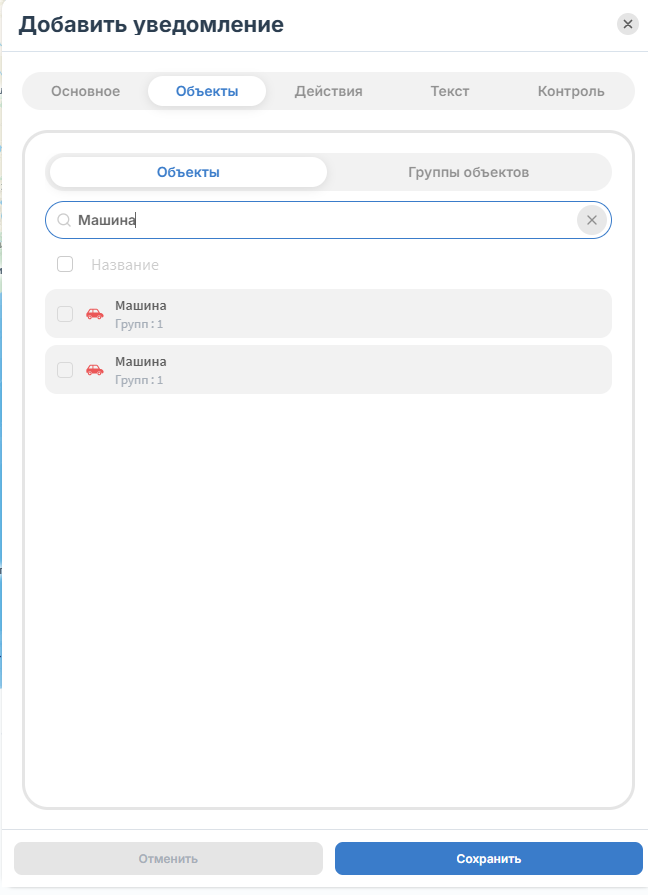Viewport: 648px width, 895px height.
Task: Tick the checkbox for the first Машина row
Action: coord(65,314)
